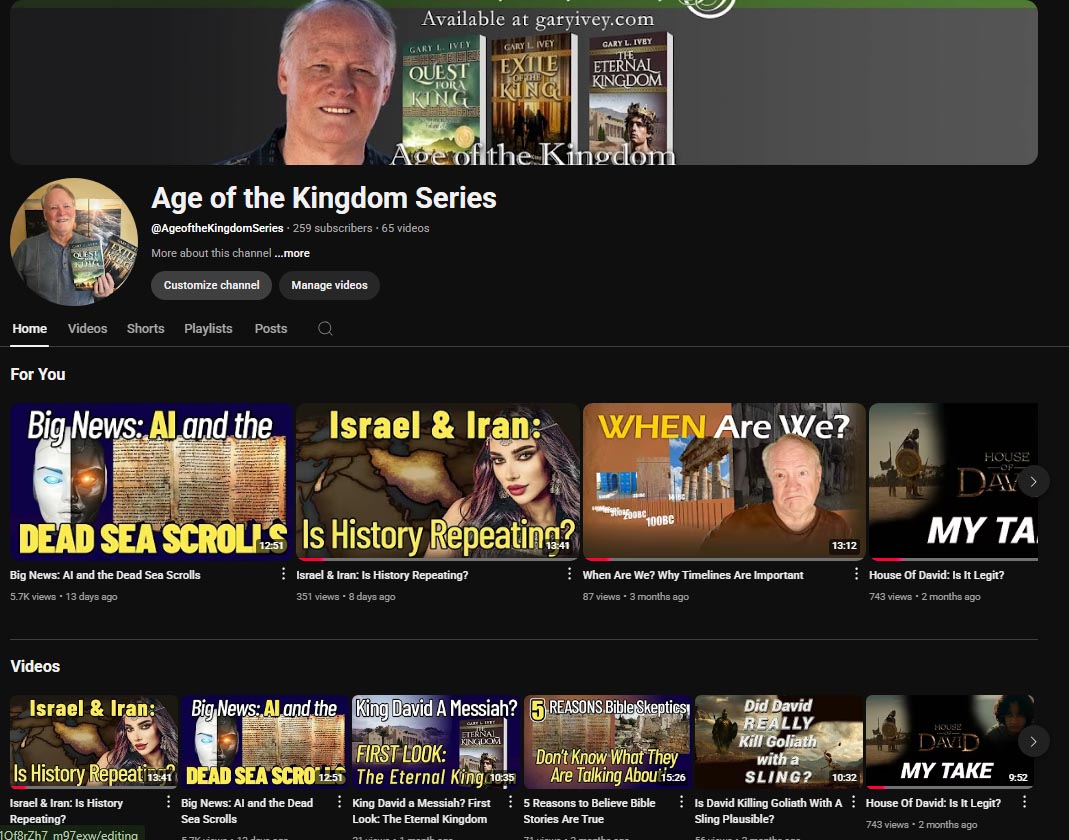Screen dimensions: 1069x840
Task: Open three-dot menu for '5 Reasons to Believe' video
Action: (x=682, y=802)
